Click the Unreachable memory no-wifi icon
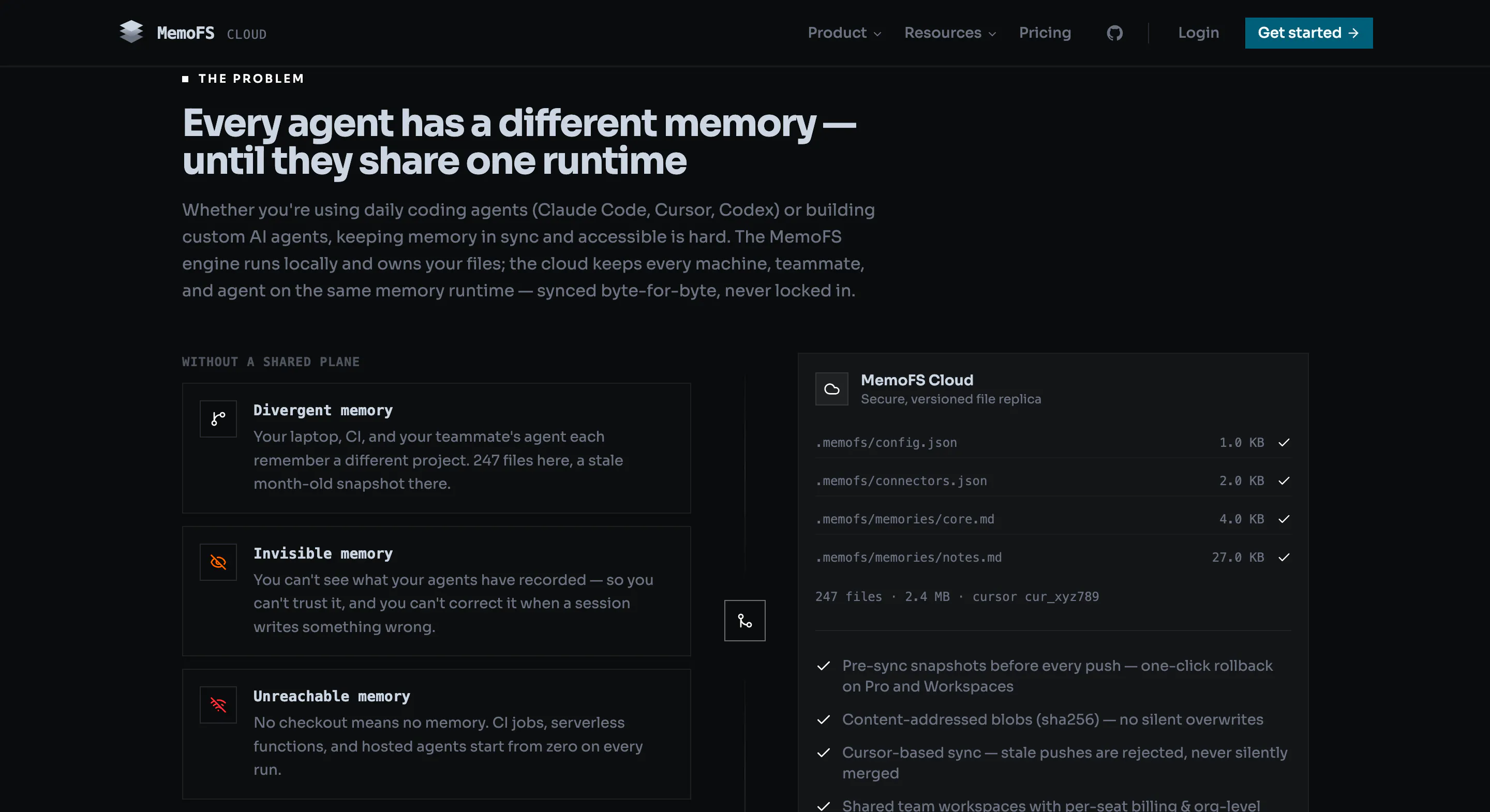 coord(218,705)
